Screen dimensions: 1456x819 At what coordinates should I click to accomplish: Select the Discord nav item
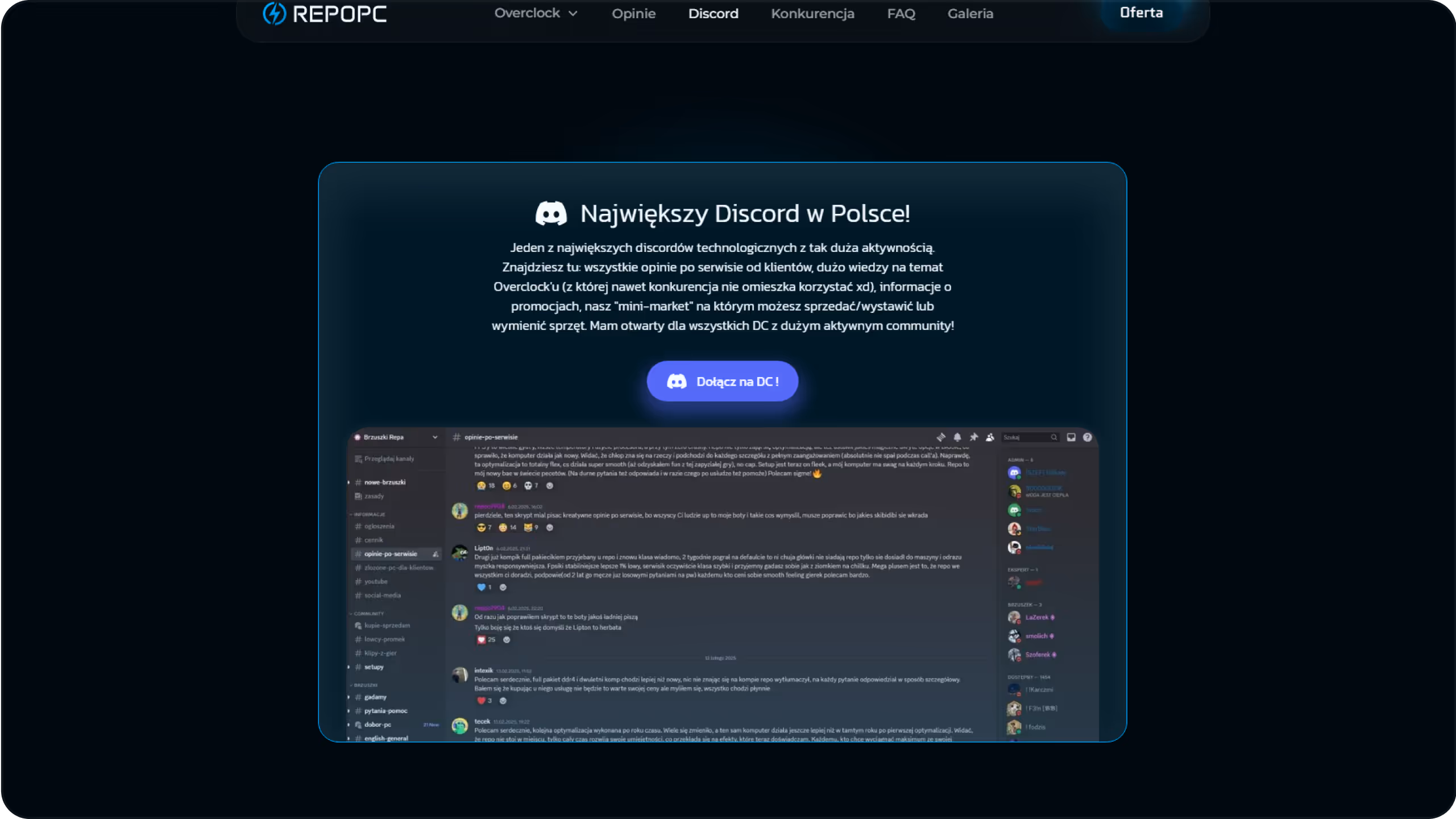point(713,13)
